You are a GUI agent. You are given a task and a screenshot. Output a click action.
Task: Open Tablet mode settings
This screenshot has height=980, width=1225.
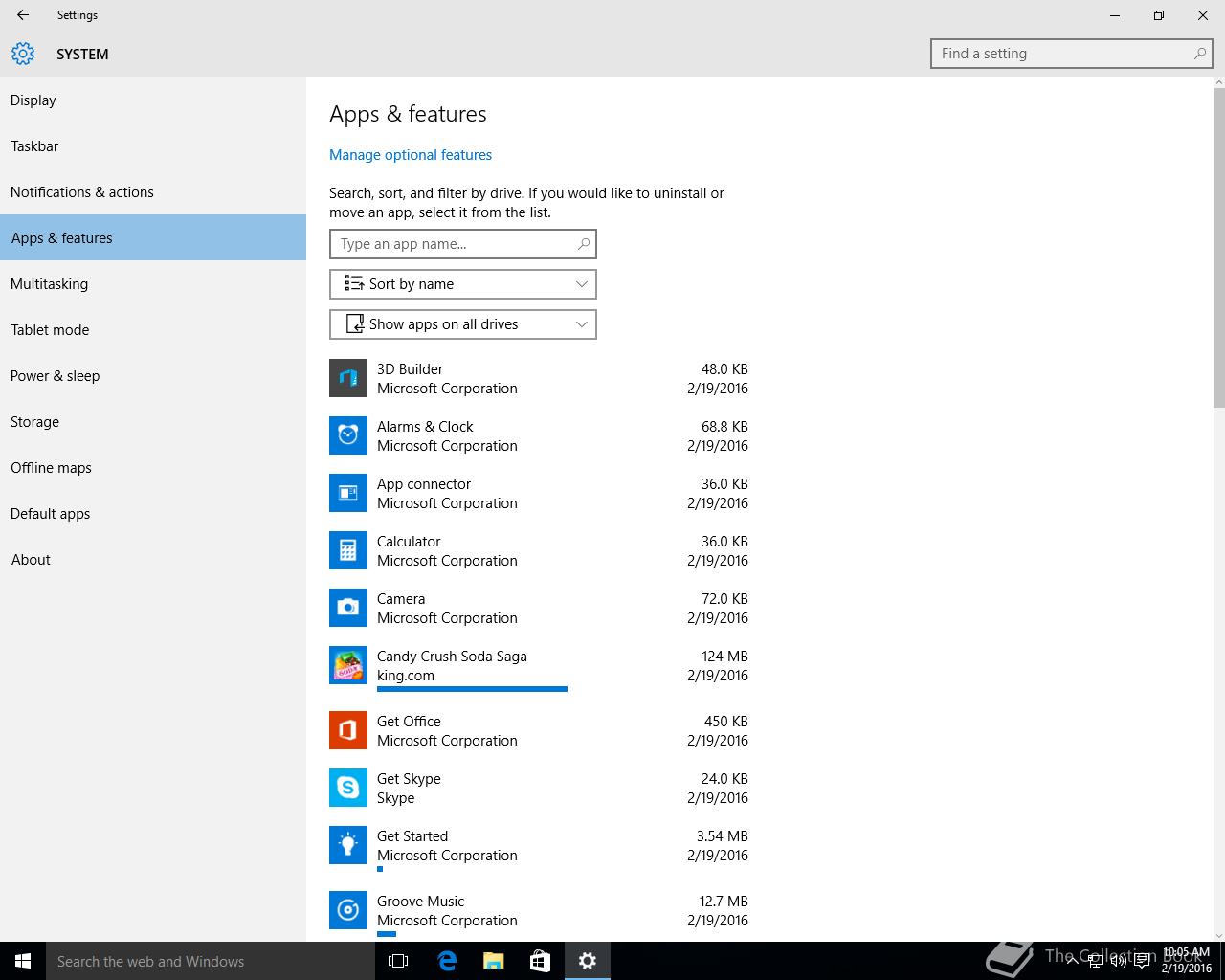tap(153, 330)
